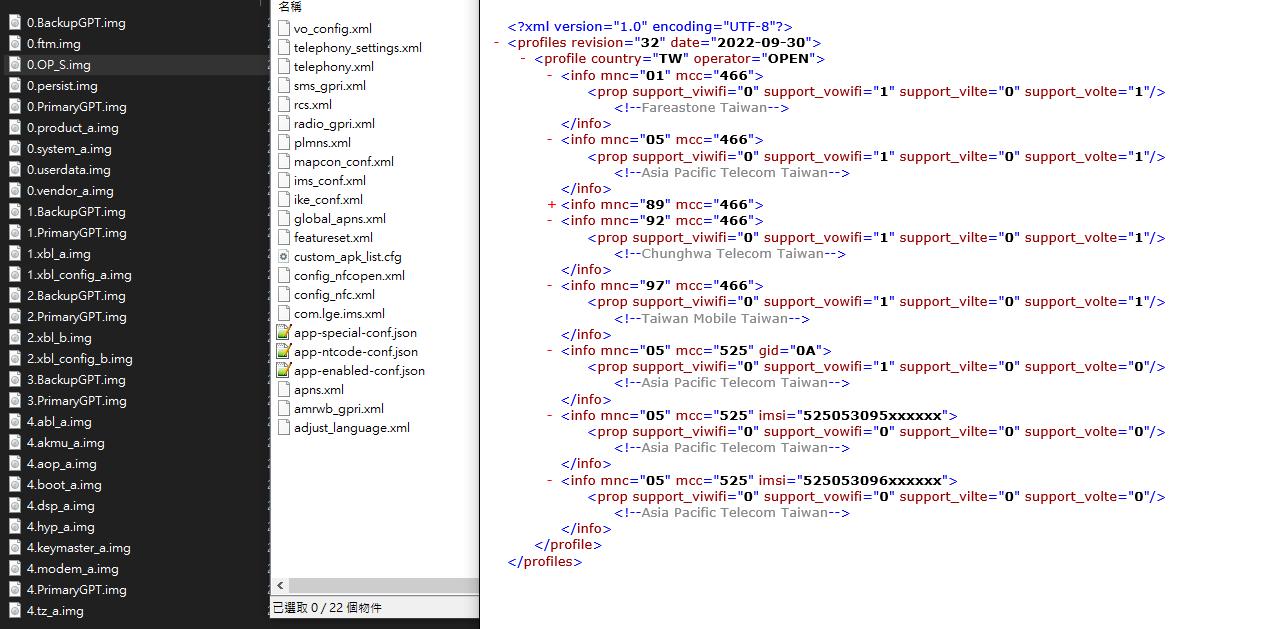Expand the collapsed info mnc="89" node

click(551, 205)
